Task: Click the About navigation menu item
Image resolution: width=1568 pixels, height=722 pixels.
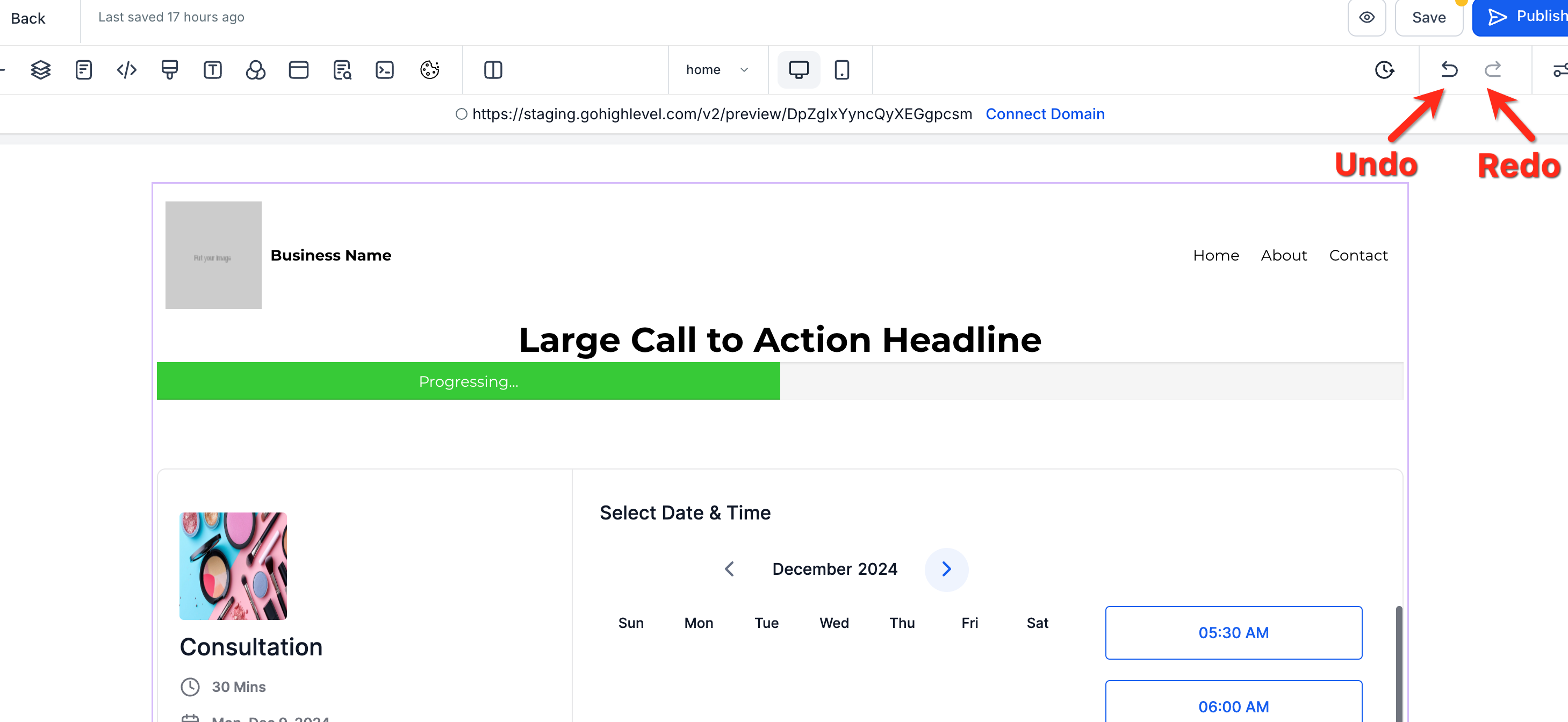Action: 1283,256
